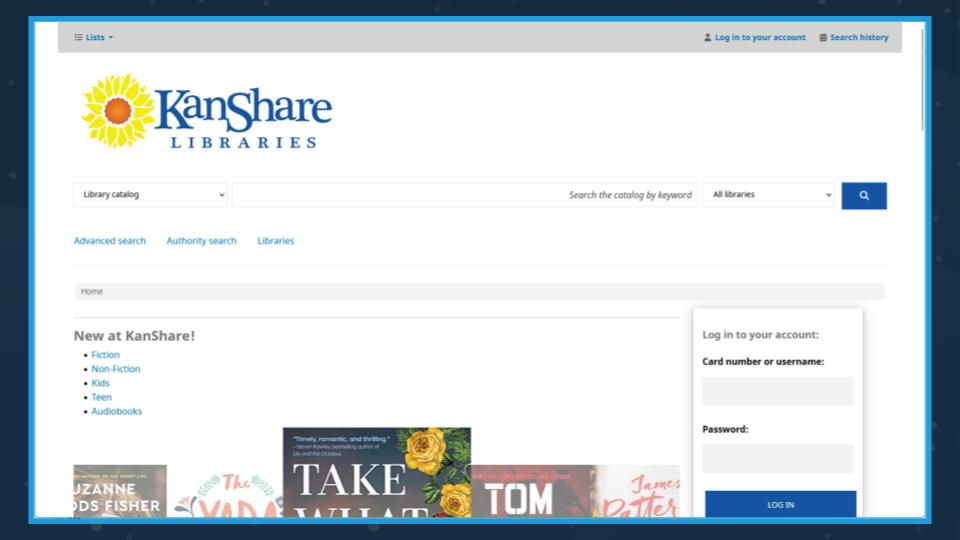Open Advanced search
The height and width of the screenshot is (540, 960).
110,241
